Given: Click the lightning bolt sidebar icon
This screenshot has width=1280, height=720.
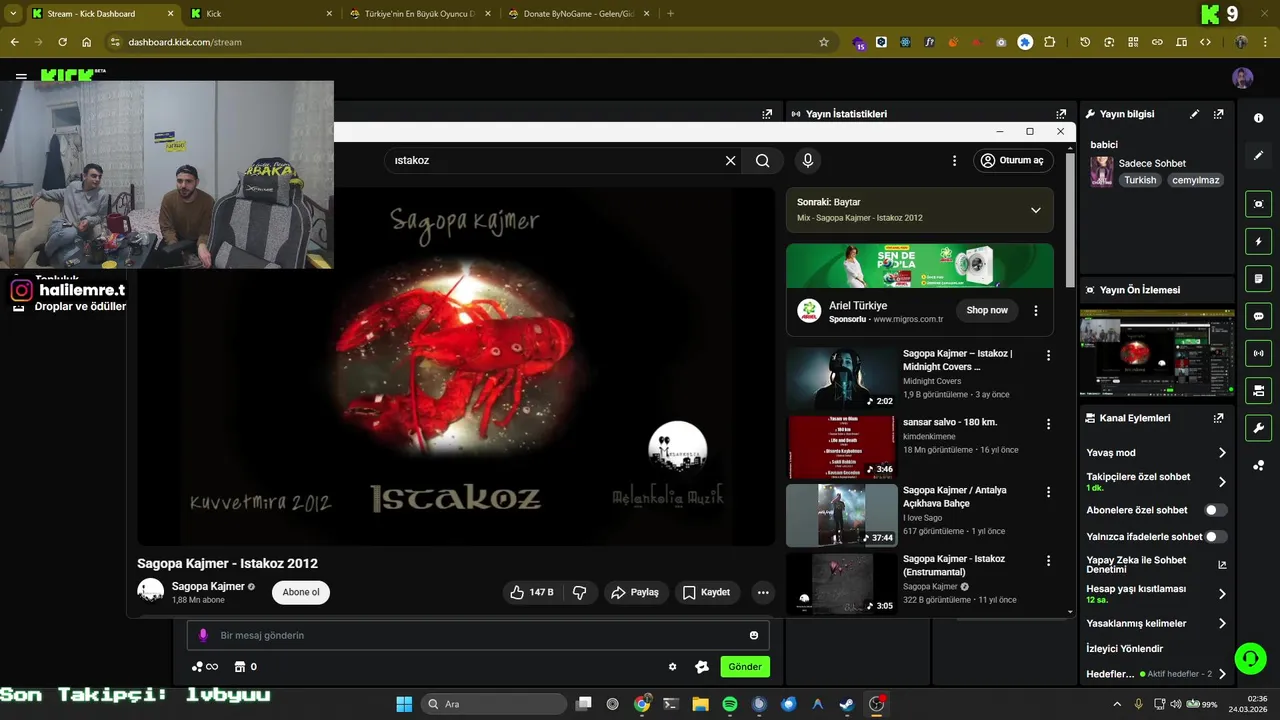Looking at the screenshot, I should coord(1258,241).
